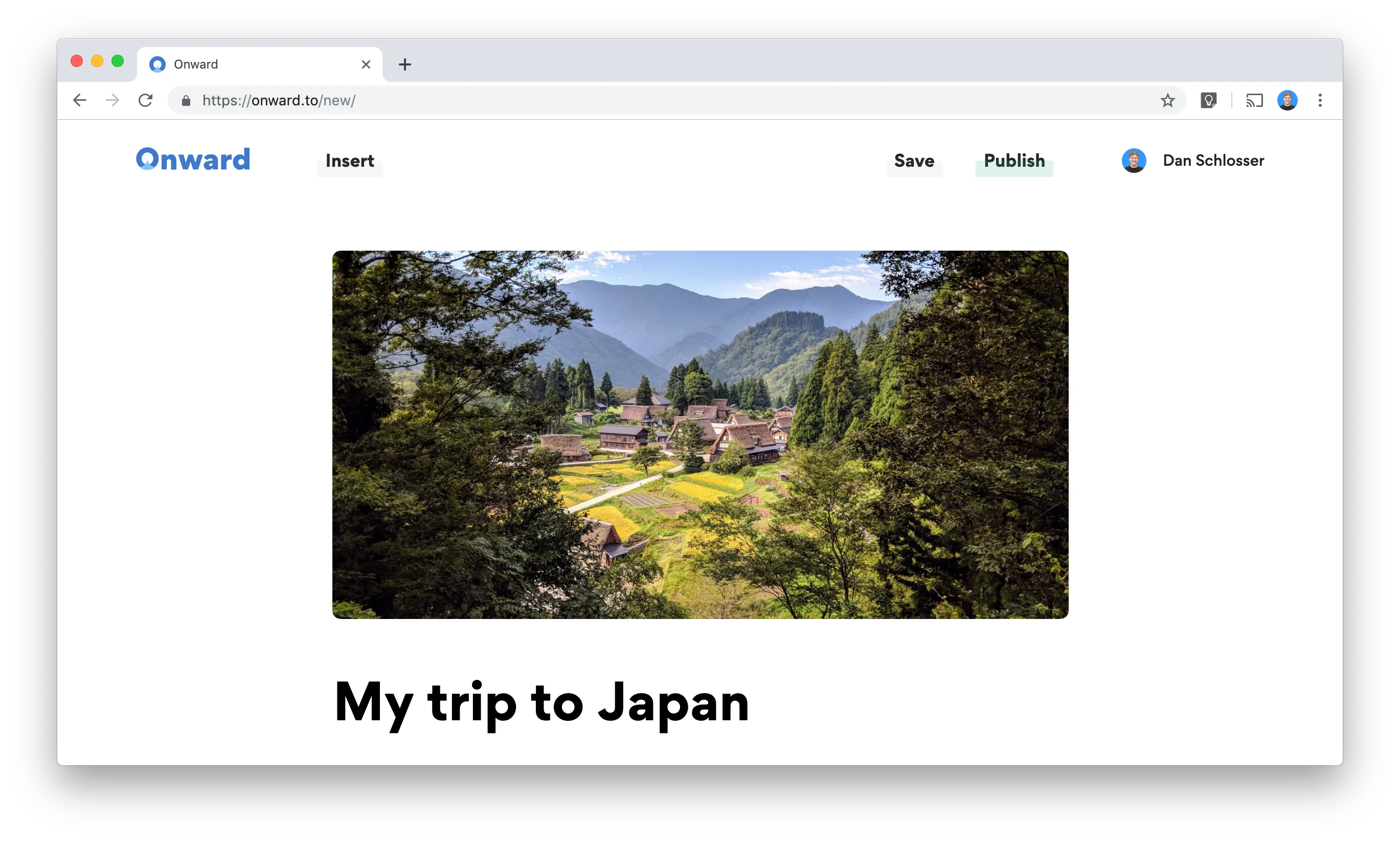Close the Onward tab
The image size is (1400, 841).
366,64
